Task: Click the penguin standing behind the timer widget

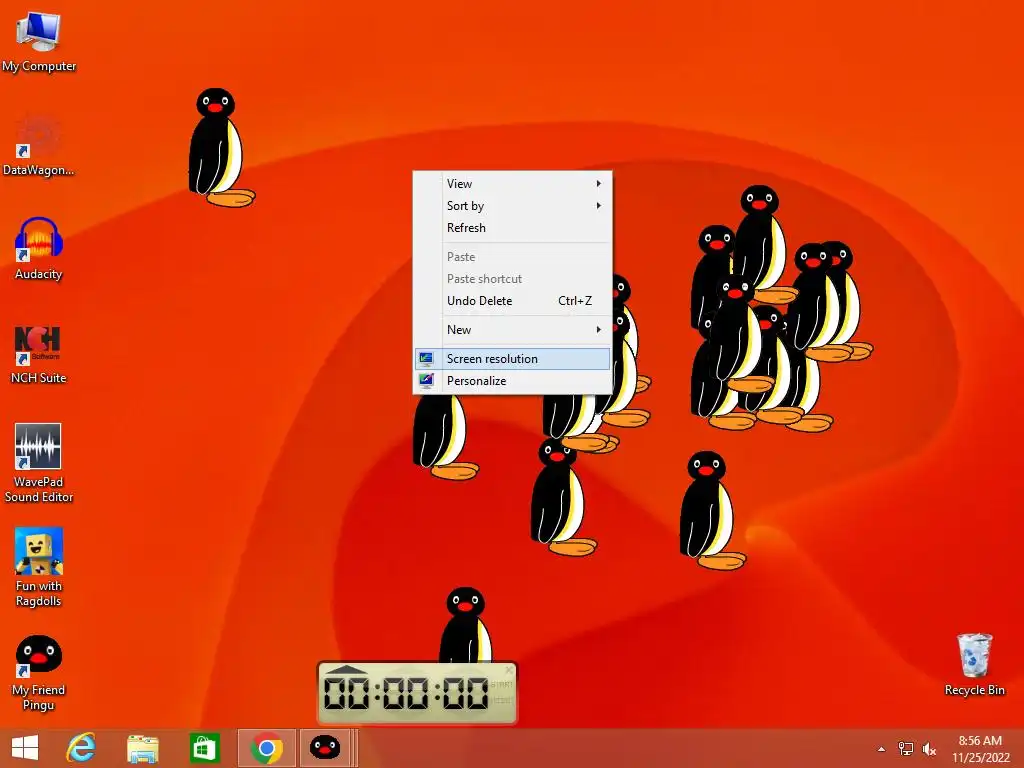Action: (x=465, y=624)
